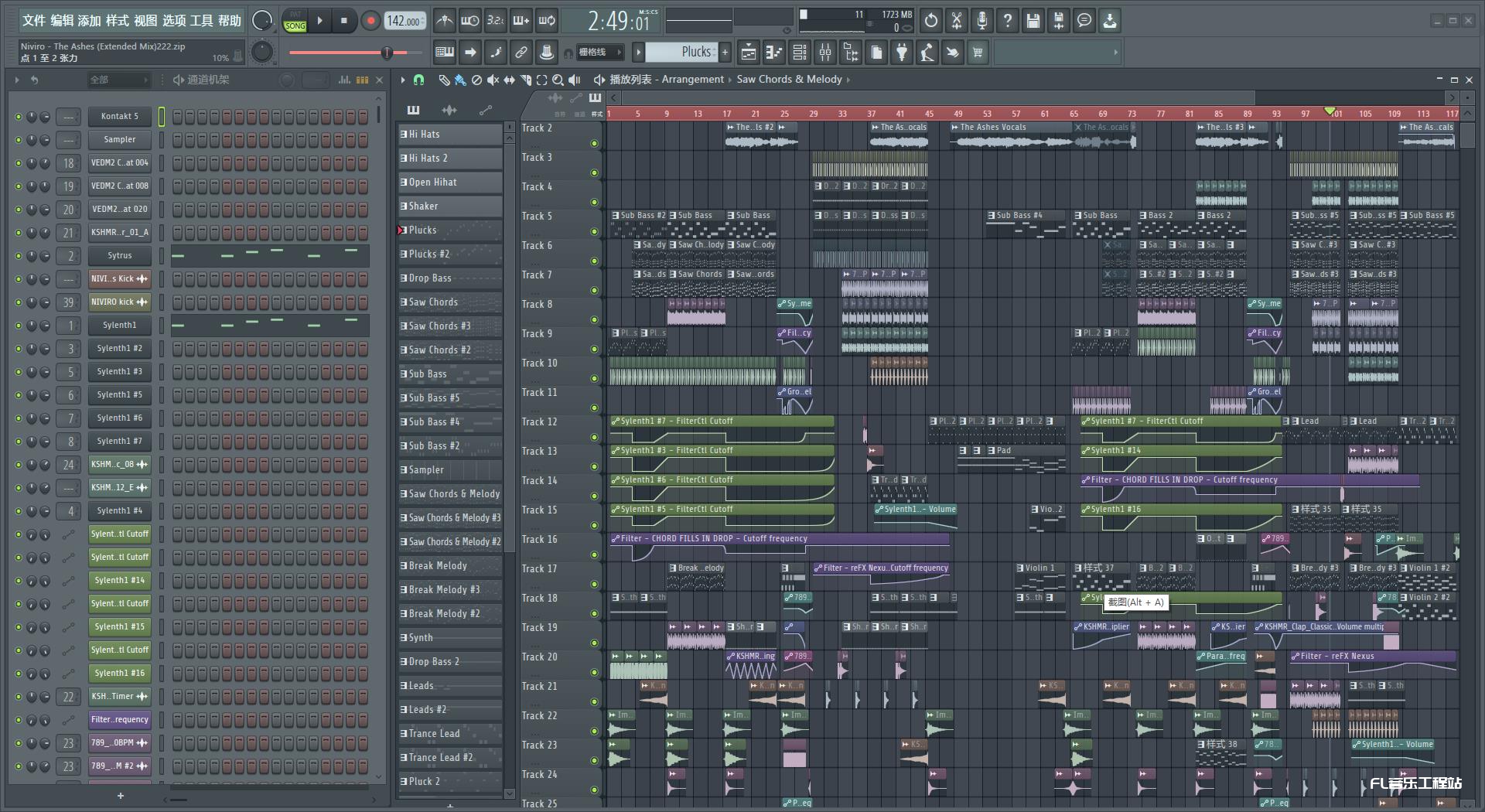Expand the Break Melody picker item
This screenshot has width=1485, height=812.
point(450,566)
